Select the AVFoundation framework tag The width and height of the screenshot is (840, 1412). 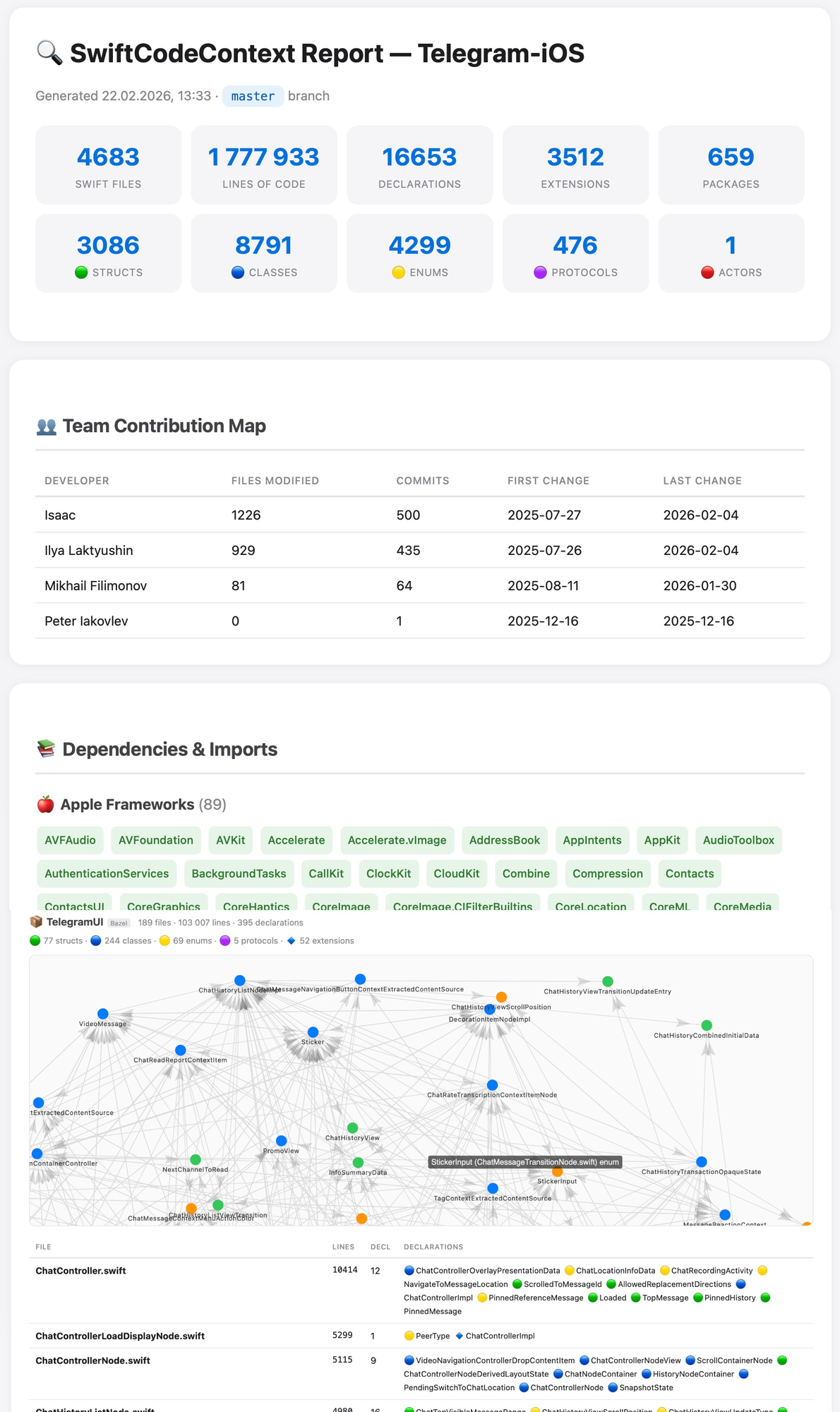click(156, 840)
